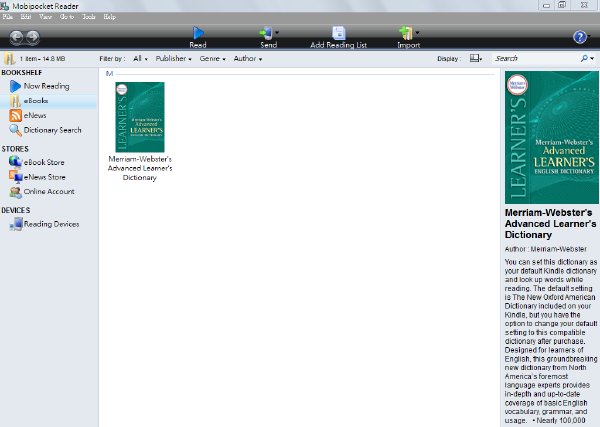Screen dimensions: 600x427
Task: Open the Send dropdown arrow
Action: tap(277, 33)
